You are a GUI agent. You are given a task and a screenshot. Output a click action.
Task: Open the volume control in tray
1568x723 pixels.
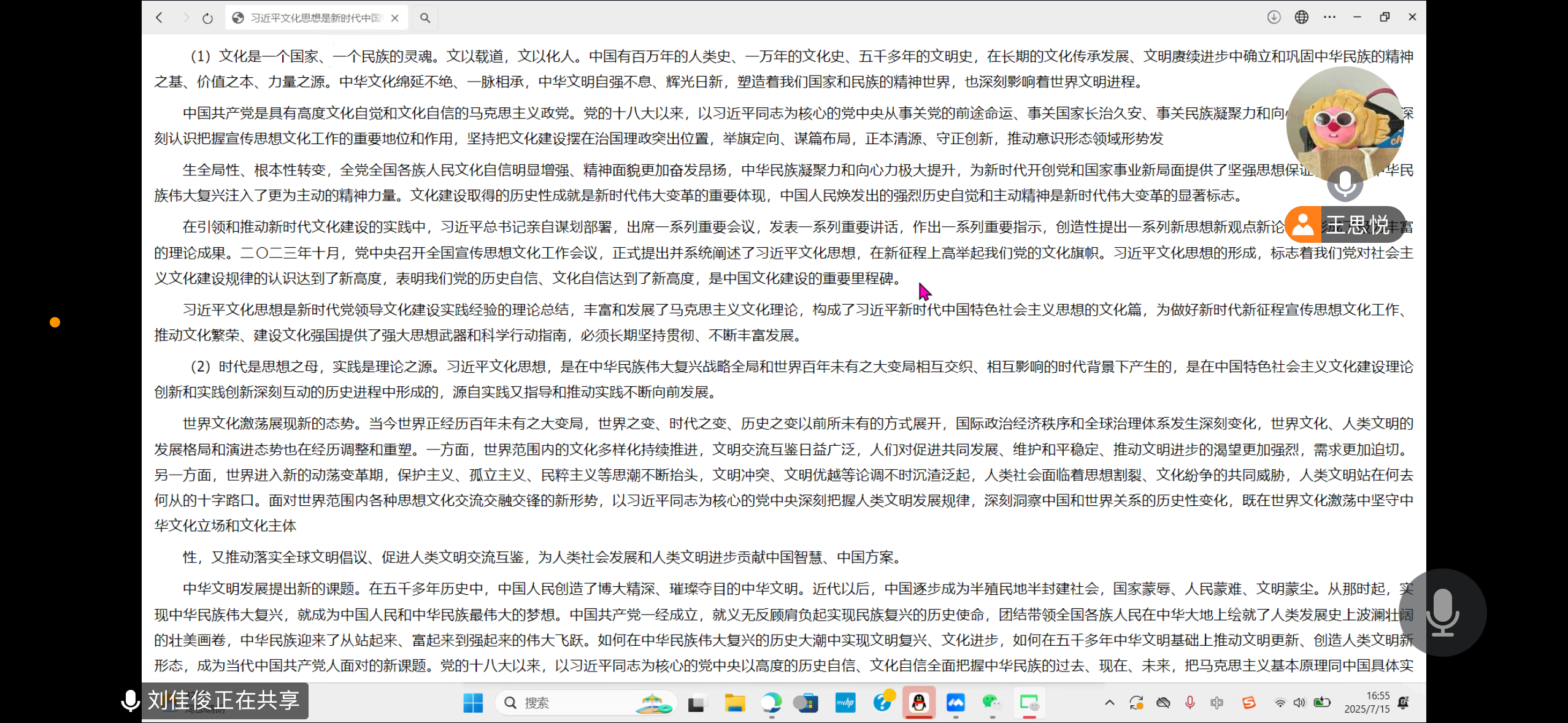click(1299, 703)
